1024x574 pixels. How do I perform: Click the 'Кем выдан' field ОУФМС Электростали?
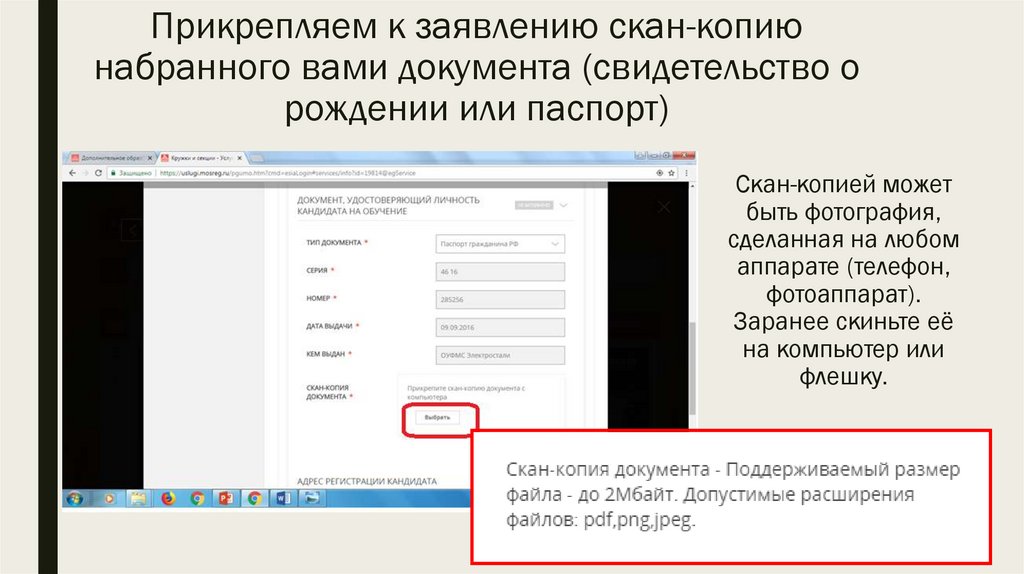click(x=500, y=355)
